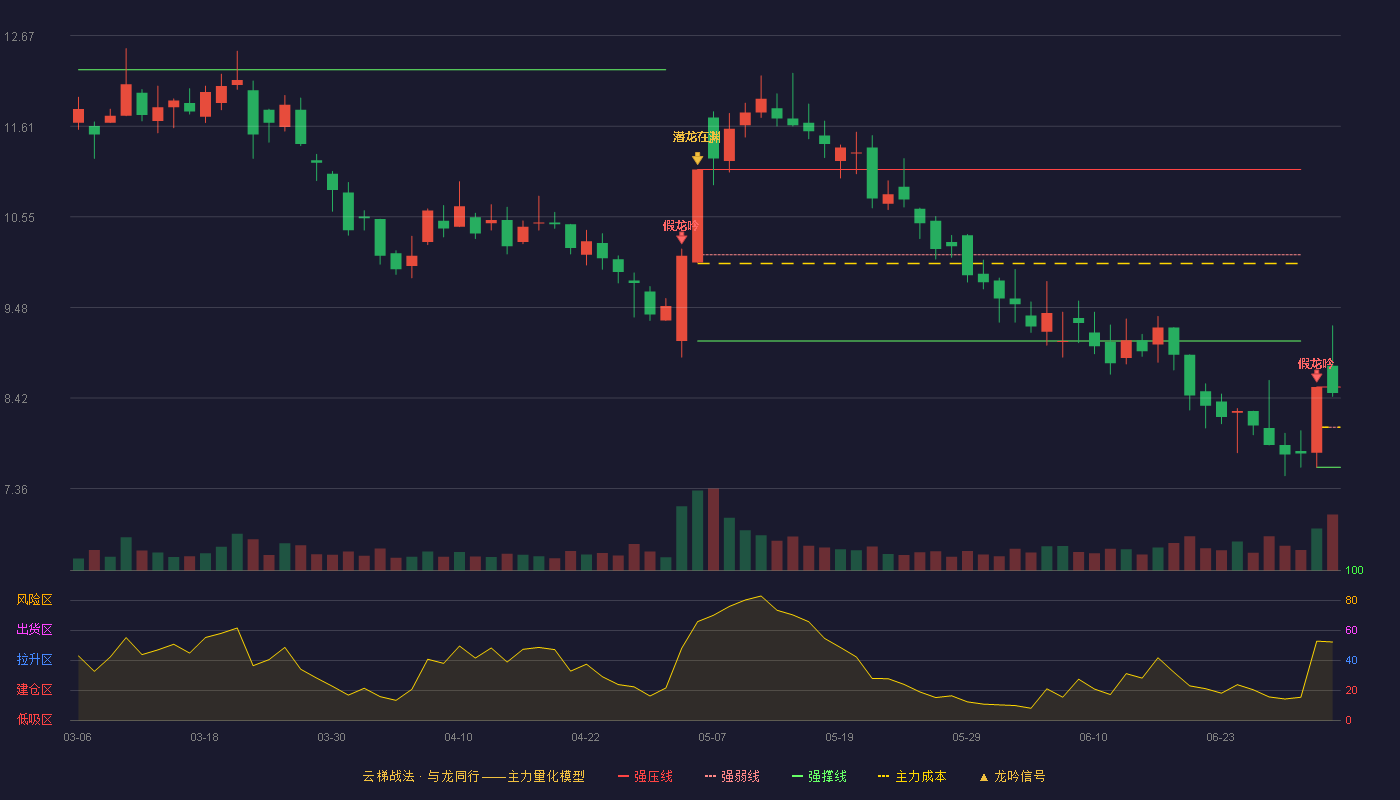Click the 出货区 zone label
Image resolution: width=1400 pixels, height=800 pixels.
click(x=34, y=630)
